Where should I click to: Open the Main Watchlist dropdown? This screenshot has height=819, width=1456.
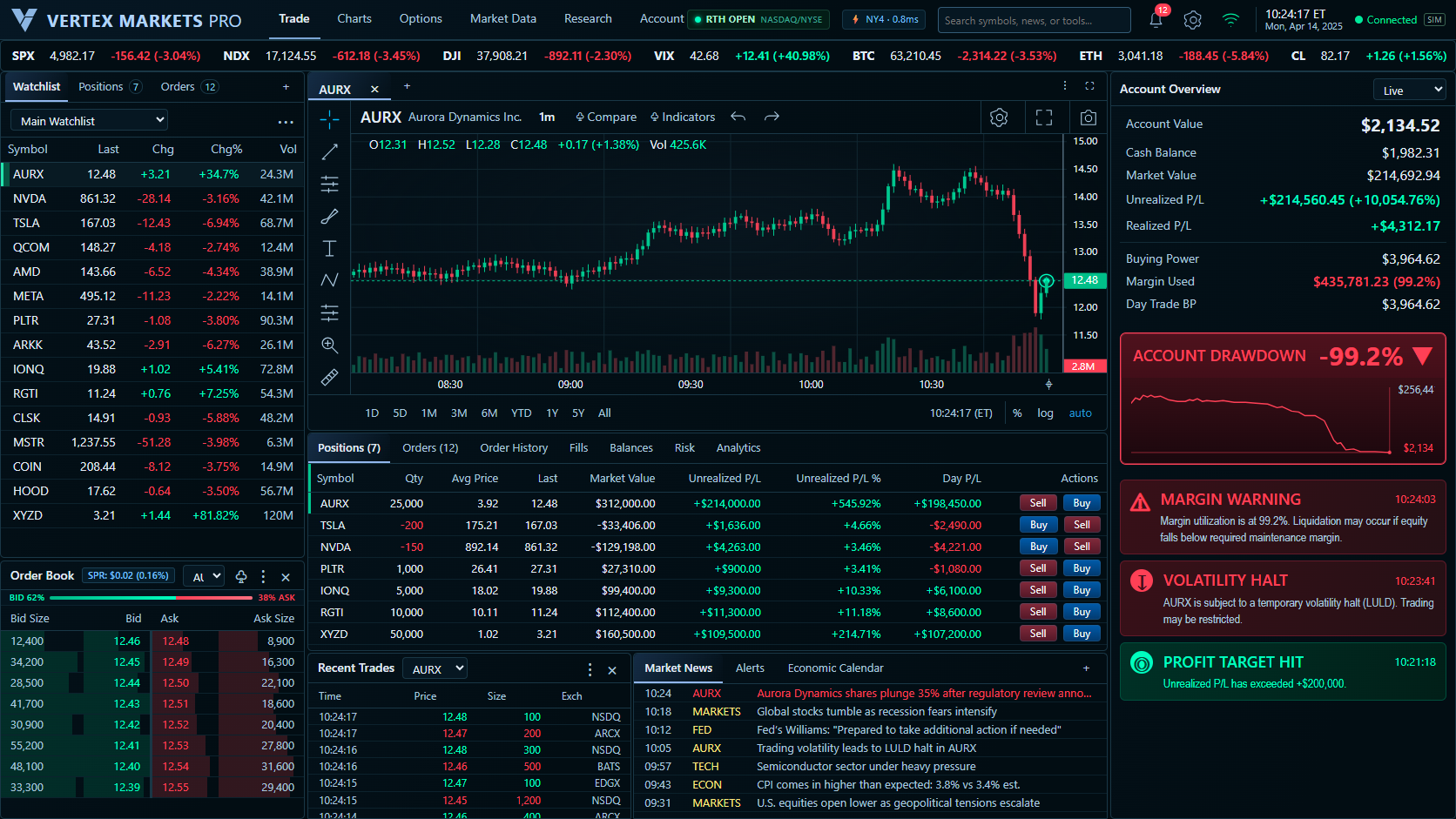click(89, 121)
